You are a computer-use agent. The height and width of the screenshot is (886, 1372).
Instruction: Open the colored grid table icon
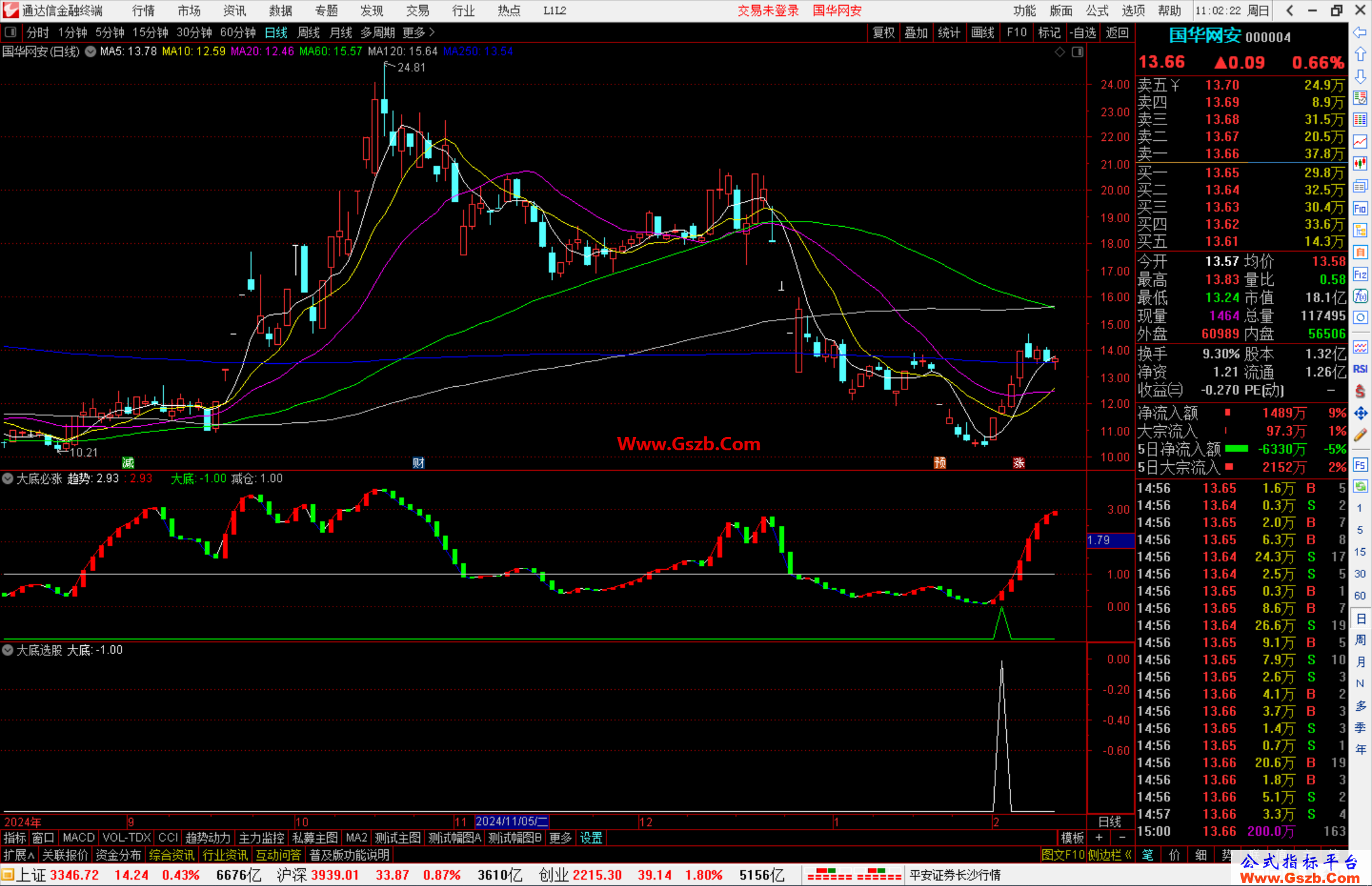[x=1360, y=120]
